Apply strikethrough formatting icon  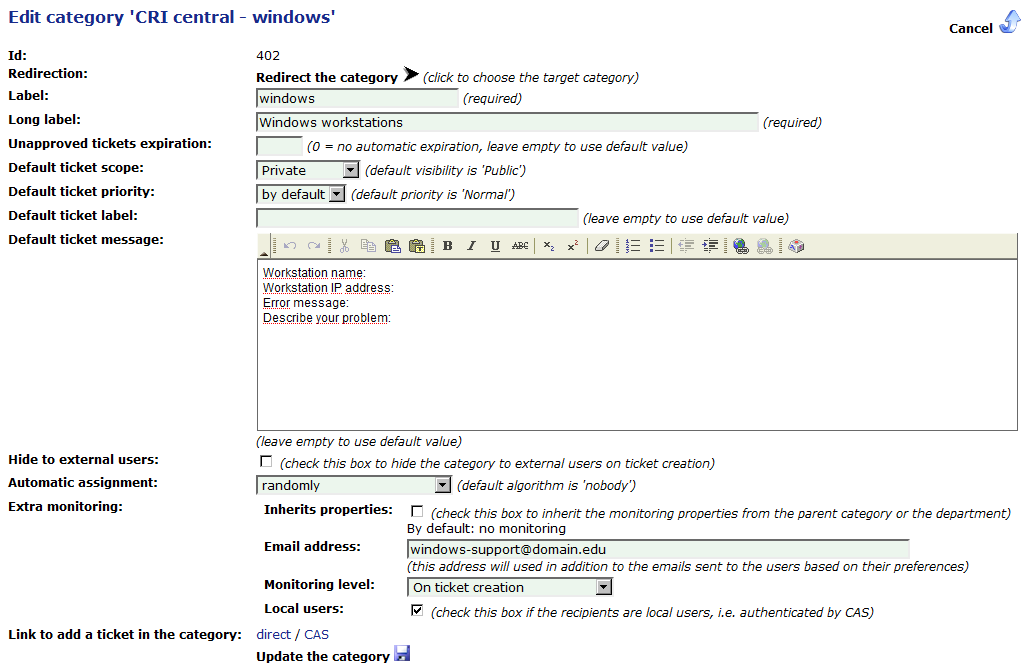point(520,246)
